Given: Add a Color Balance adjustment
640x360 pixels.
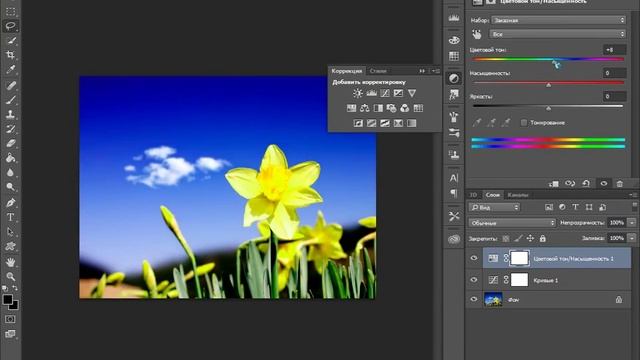Looking at the screenshot, I should pyautogui.click(x=365, y=108).
